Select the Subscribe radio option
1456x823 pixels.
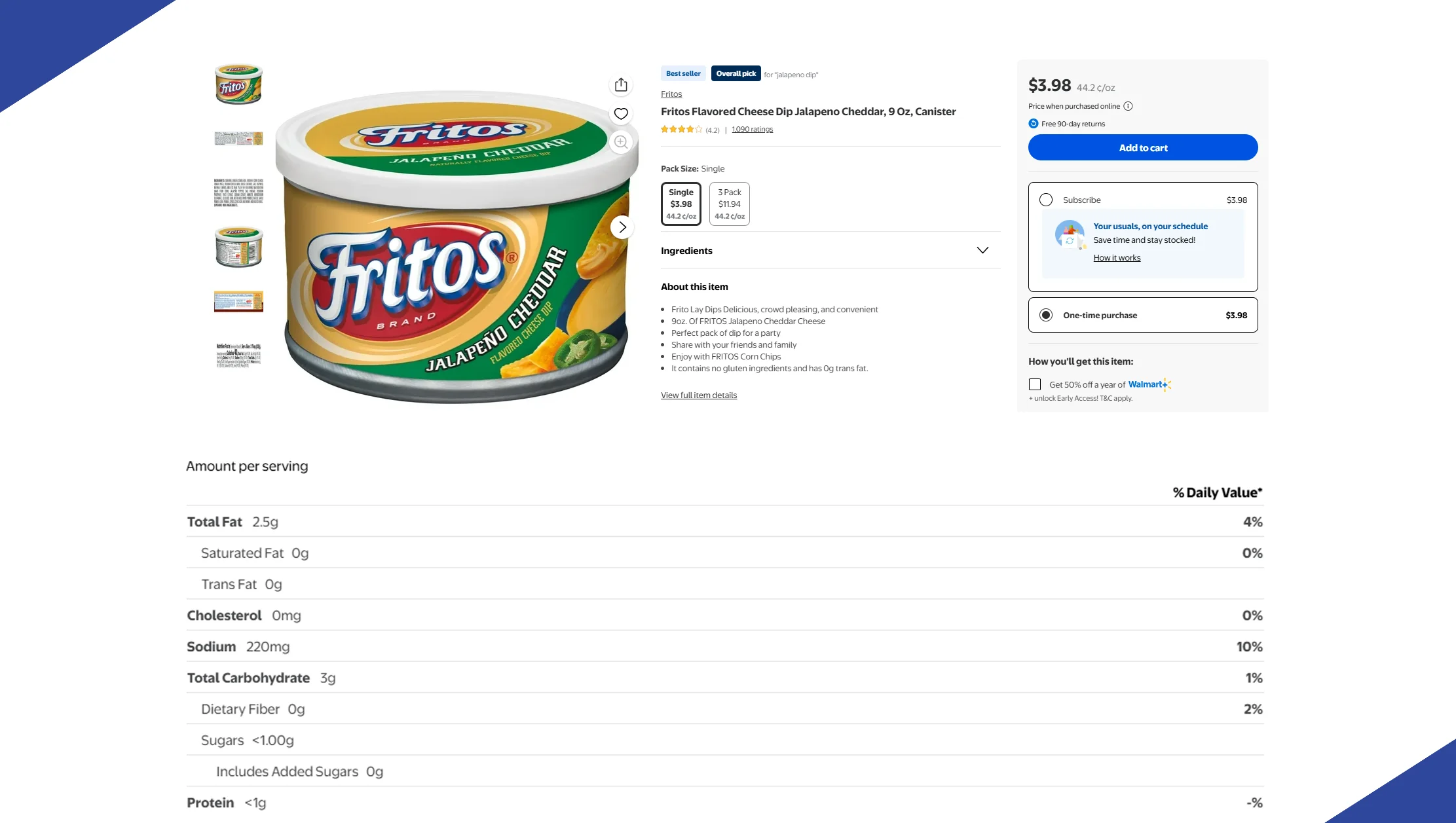click(1046, 200)
